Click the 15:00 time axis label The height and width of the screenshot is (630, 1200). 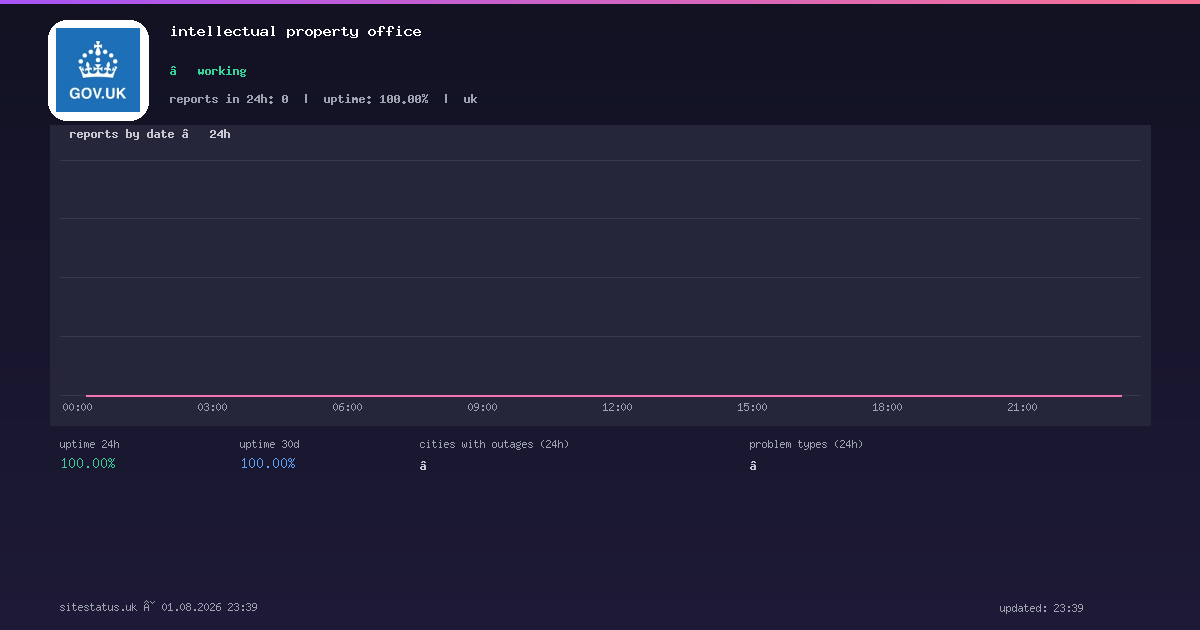pyautogui.click(x=752, y=407)
